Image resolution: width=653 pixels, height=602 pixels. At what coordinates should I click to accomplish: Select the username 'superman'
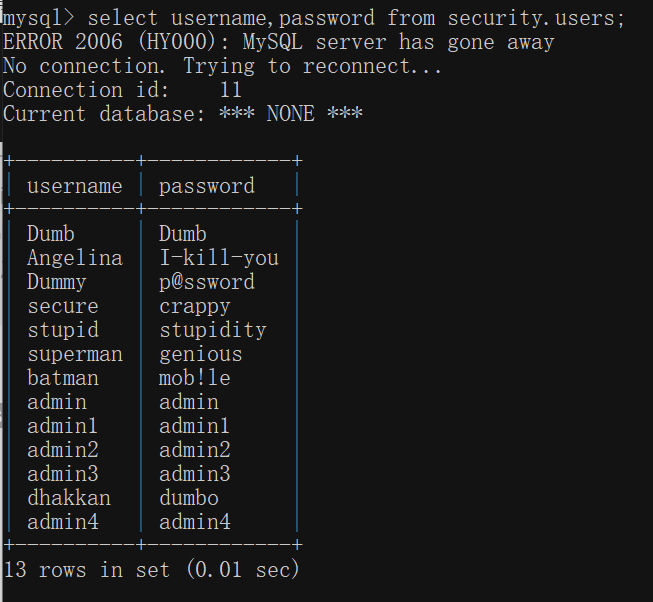[75, 355]
